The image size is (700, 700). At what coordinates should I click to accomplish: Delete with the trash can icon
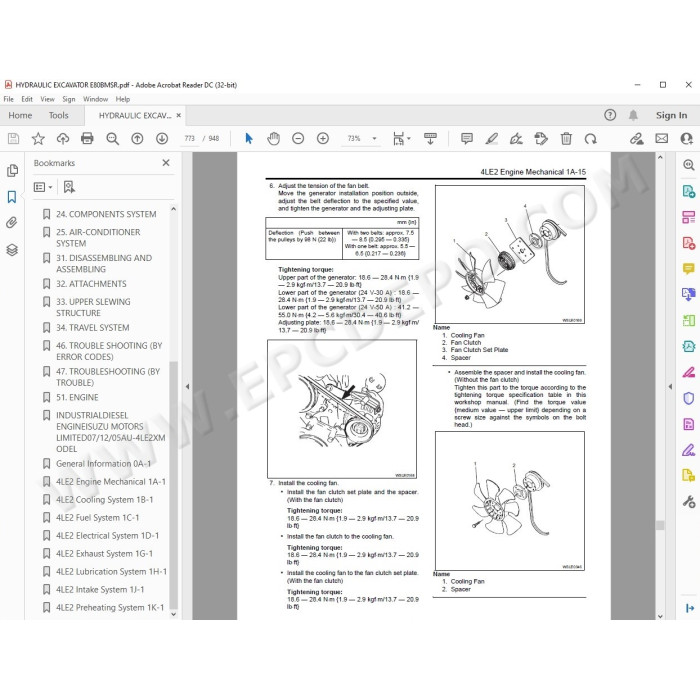click(x=566, y=139)
